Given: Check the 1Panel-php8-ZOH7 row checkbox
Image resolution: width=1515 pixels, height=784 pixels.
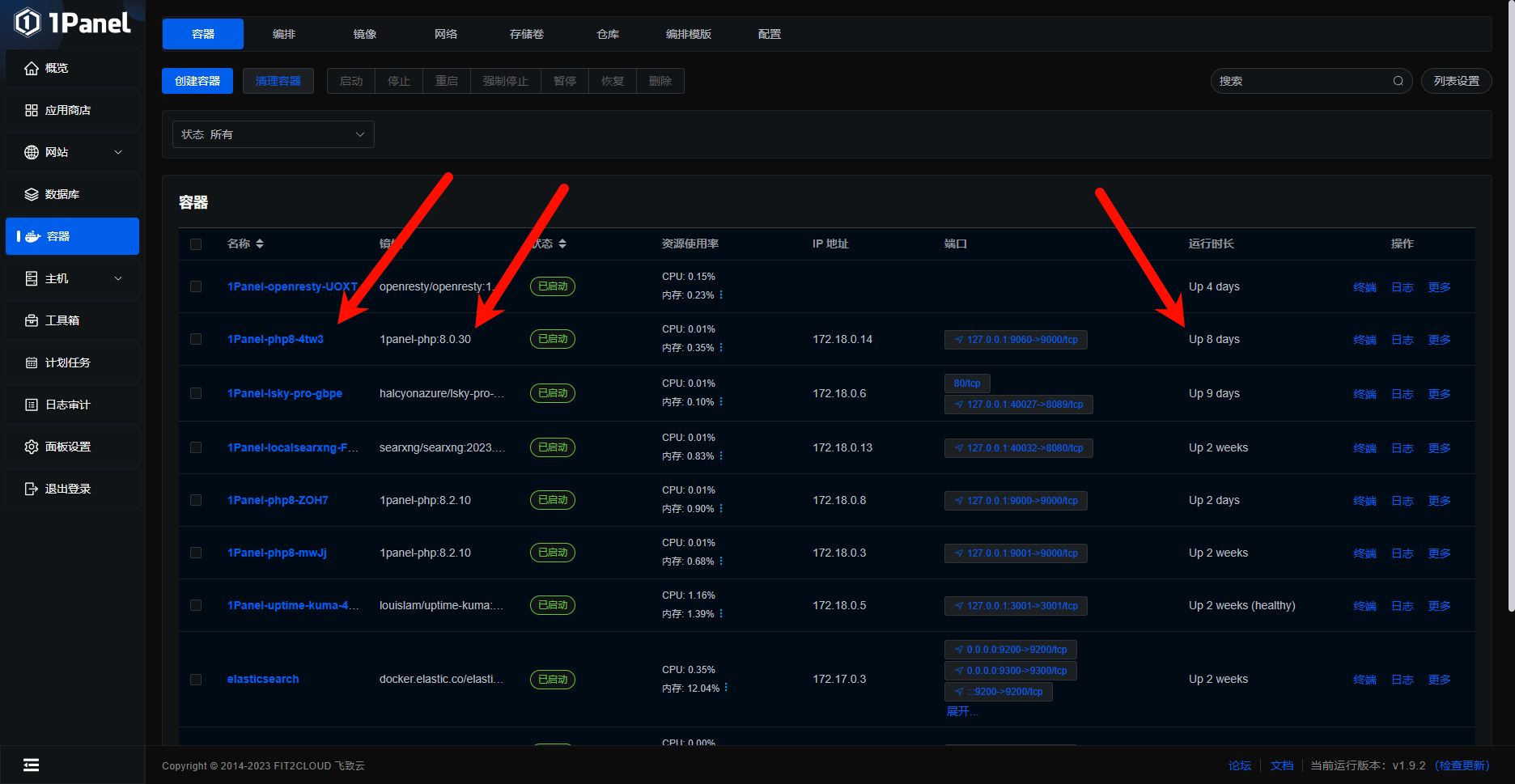Looking at the screenshot, I should coord(196,500).
